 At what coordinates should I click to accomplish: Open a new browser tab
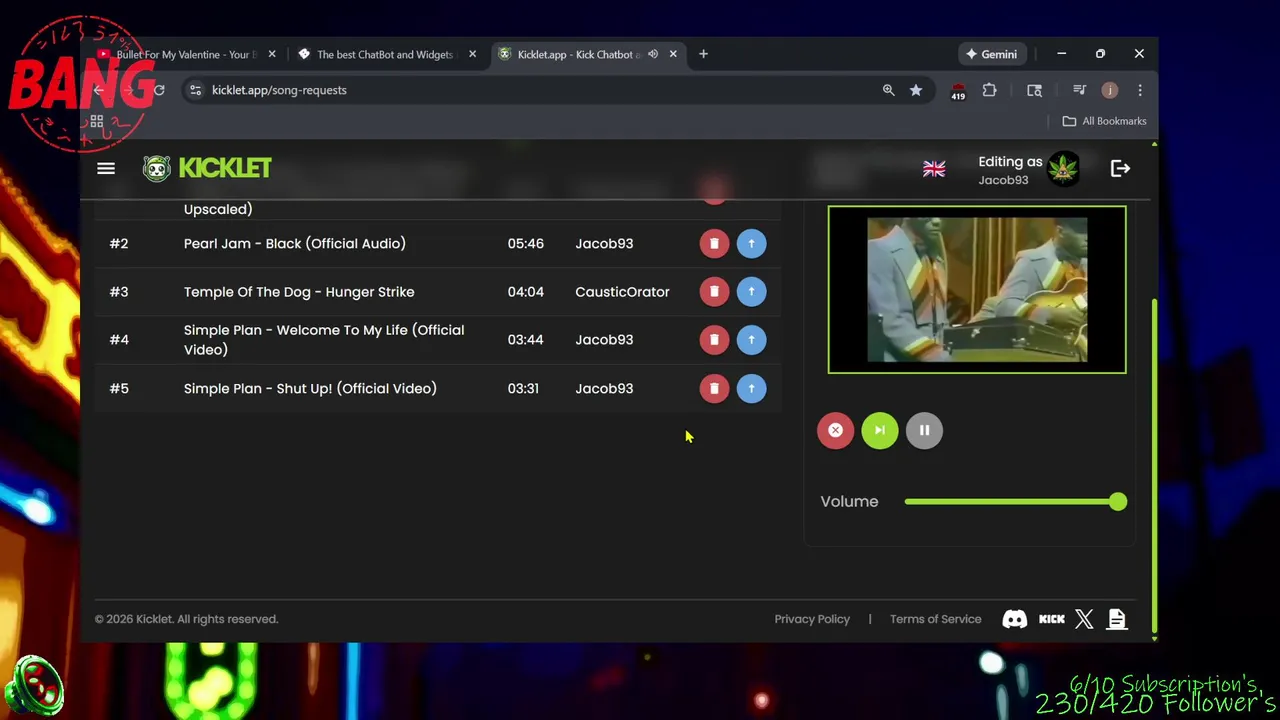click(703, 54)
